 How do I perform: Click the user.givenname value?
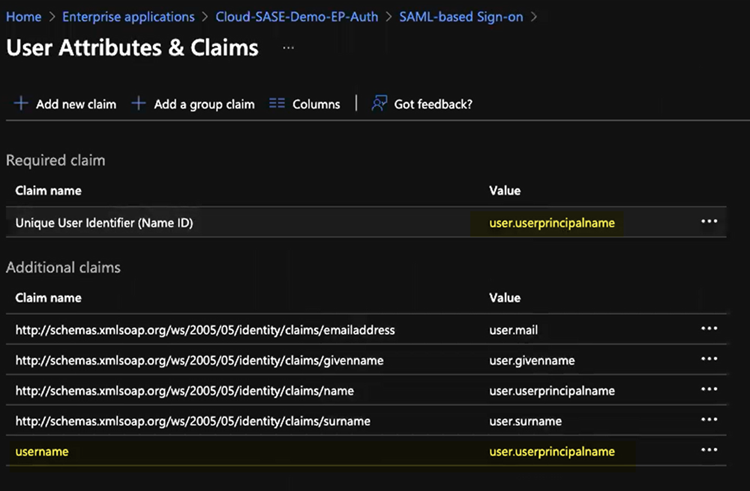[532, 360]
